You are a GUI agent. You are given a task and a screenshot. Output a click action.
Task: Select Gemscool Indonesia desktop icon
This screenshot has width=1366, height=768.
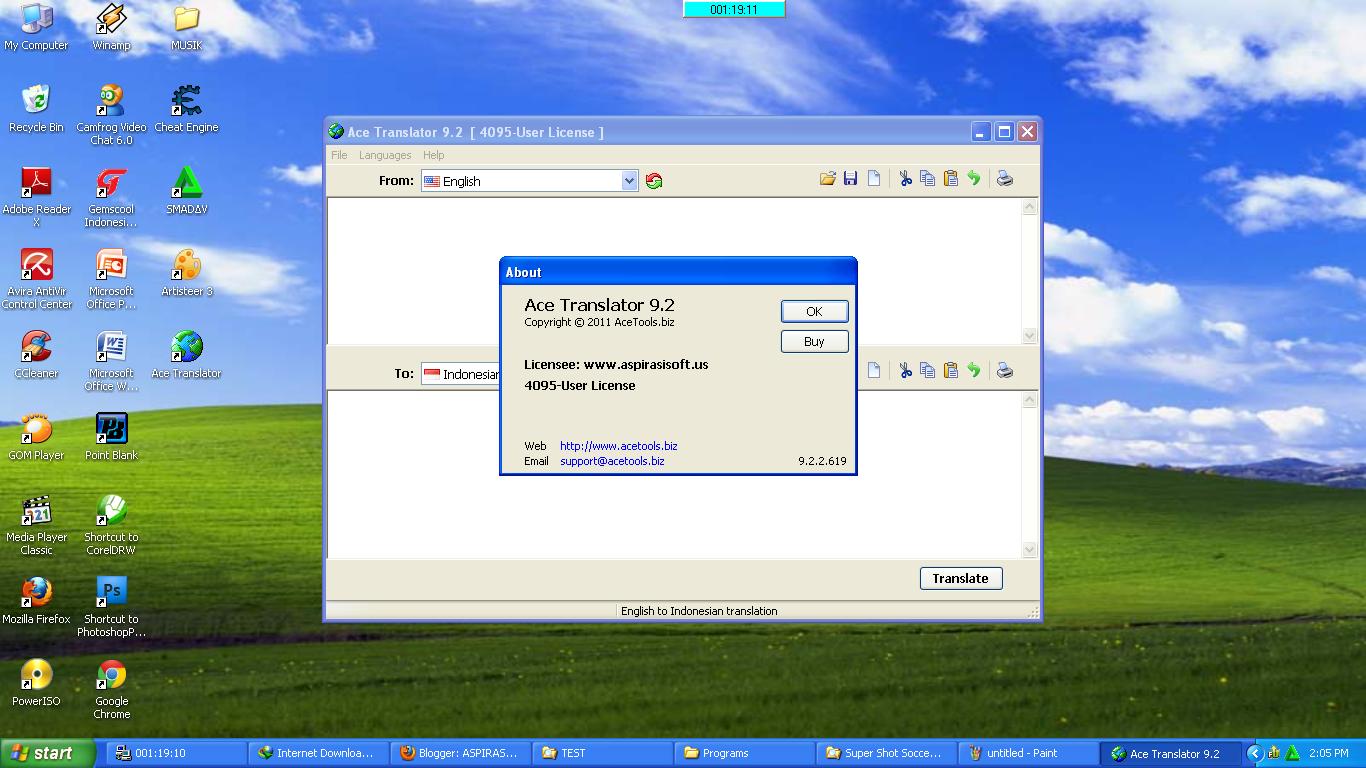(x=111, y=197)
